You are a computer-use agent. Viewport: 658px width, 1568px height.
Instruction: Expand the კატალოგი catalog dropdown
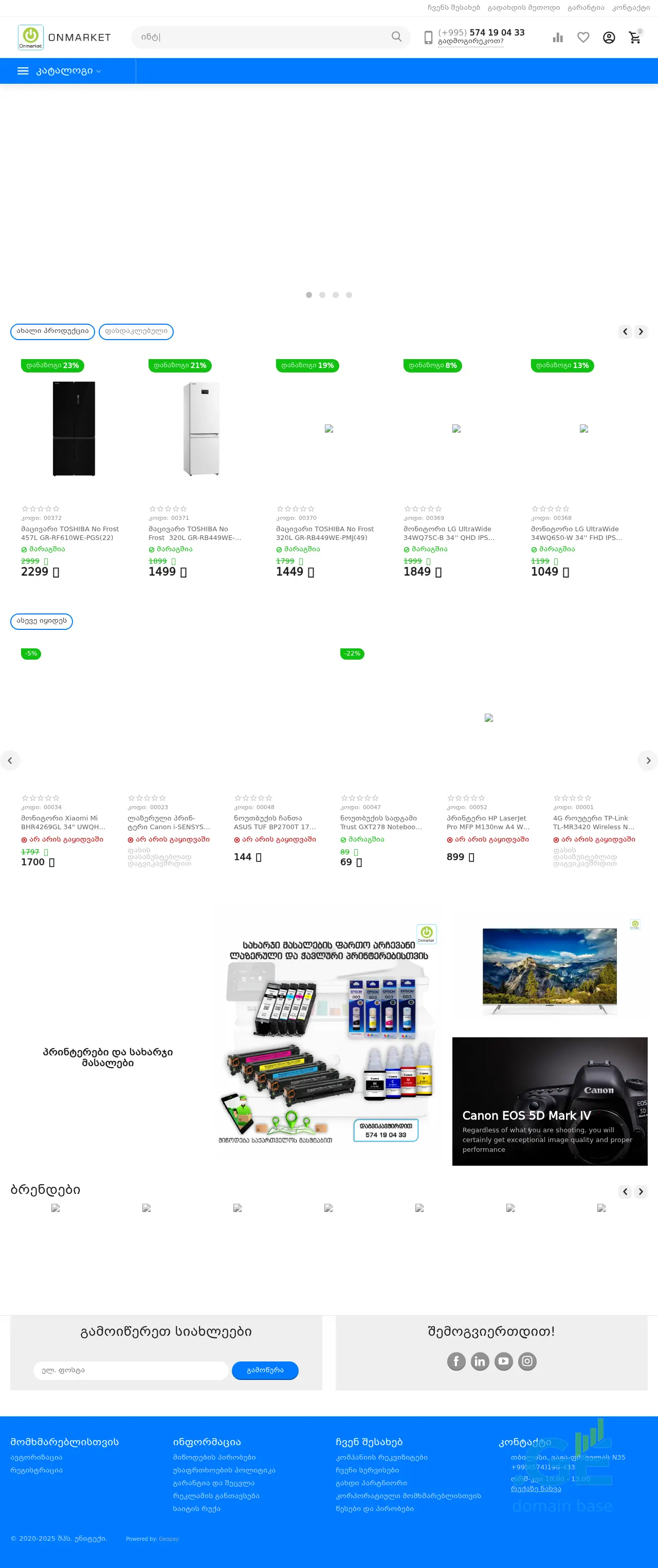(68, 70)
